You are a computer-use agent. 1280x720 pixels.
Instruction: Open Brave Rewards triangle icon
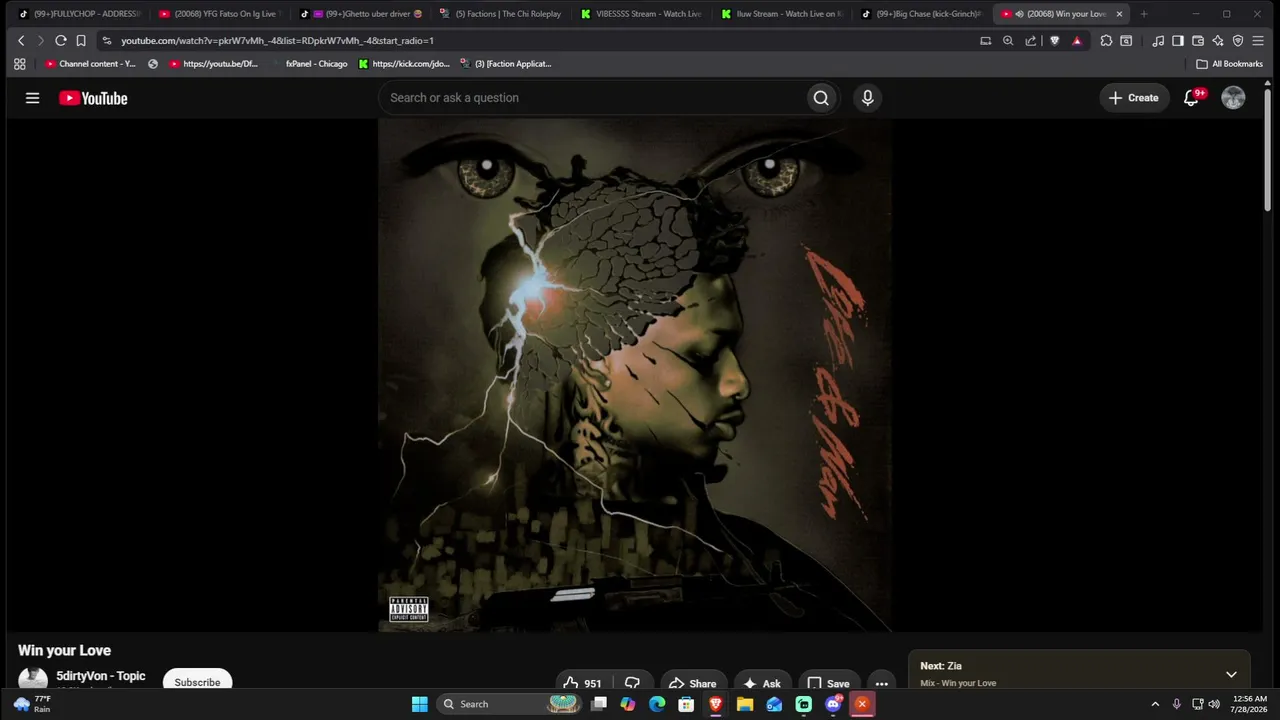[1077, 41]
